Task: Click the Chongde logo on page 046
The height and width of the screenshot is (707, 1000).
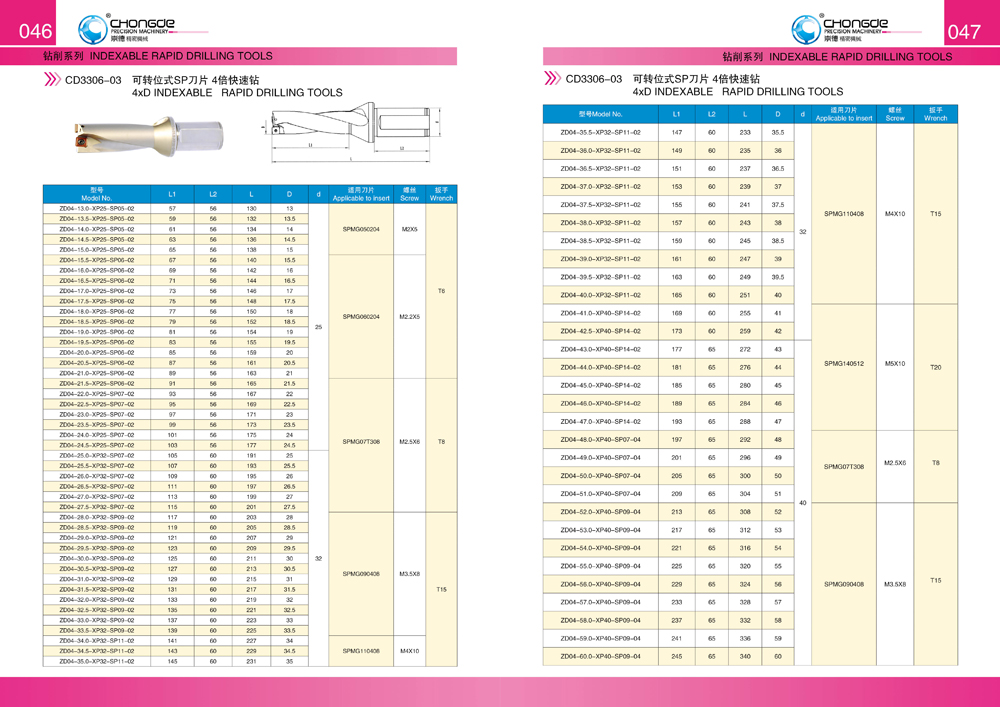Action: pos(130,26)
